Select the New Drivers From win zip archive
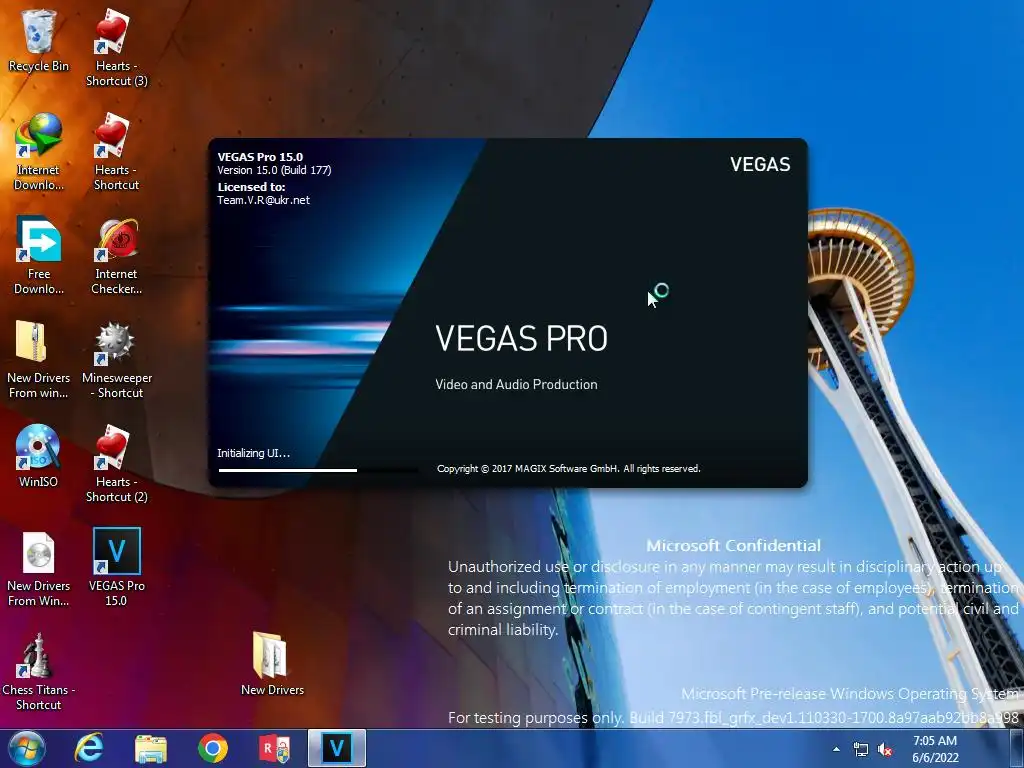 [39, 359]
